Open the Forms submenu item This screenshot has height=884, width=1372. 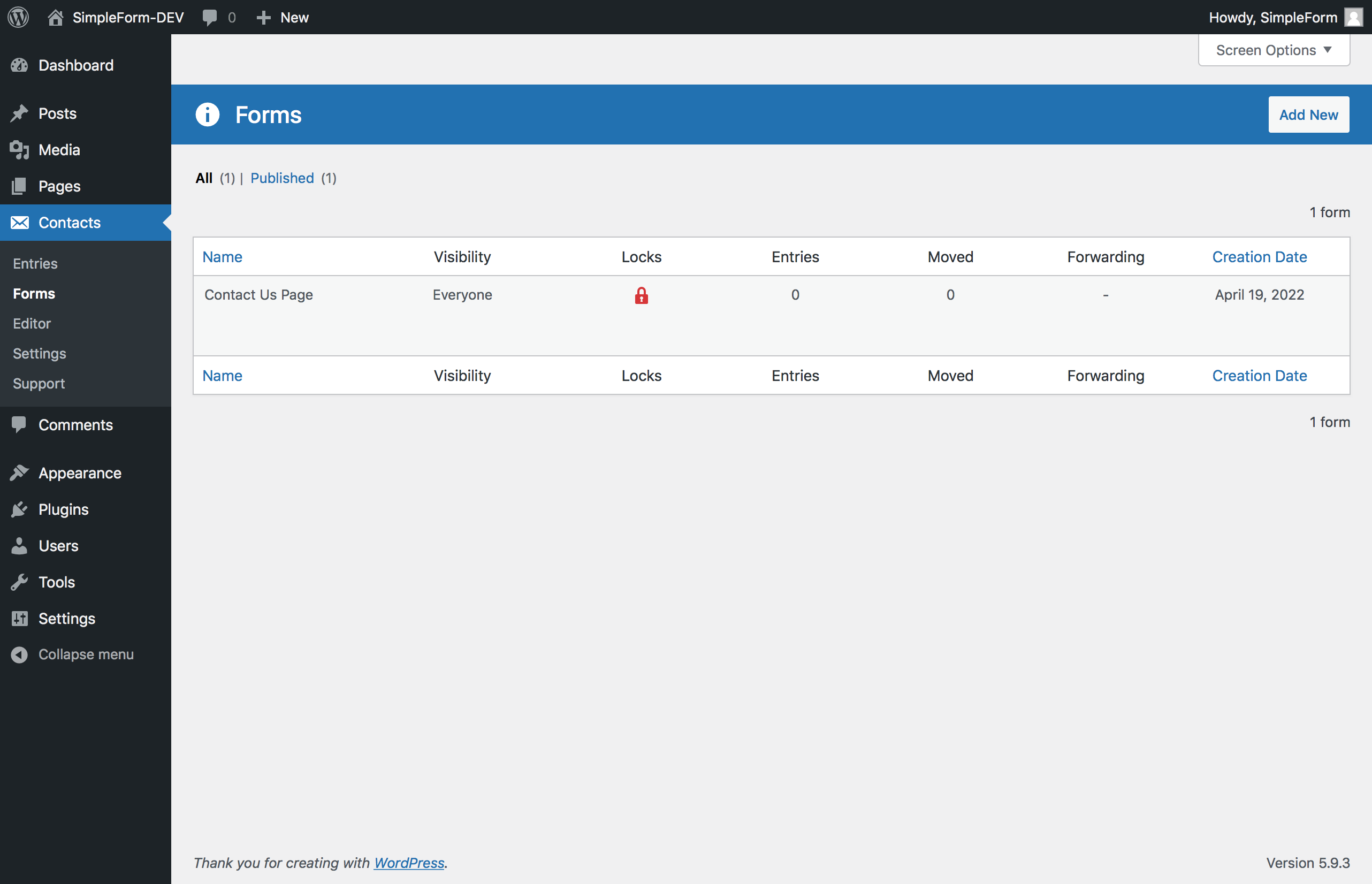[x=34, y=293]
